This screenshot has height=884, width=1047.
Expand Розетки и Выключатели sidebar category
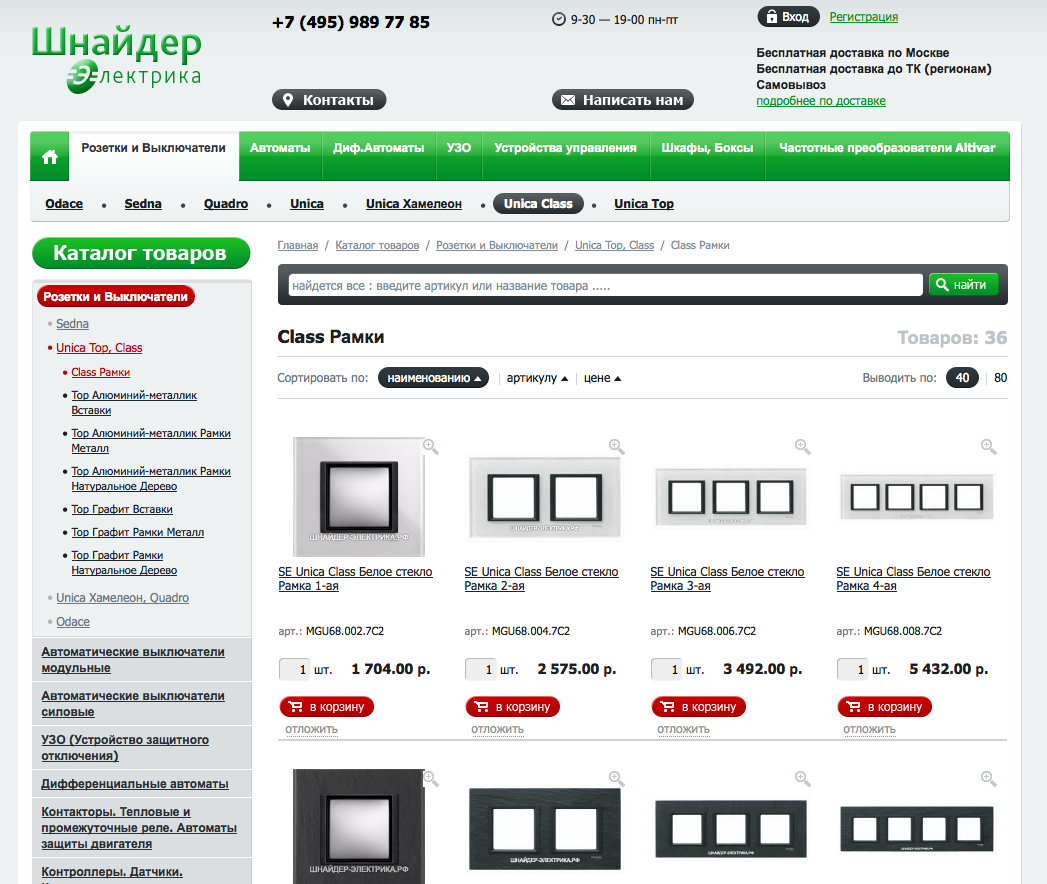pos(116,296)
